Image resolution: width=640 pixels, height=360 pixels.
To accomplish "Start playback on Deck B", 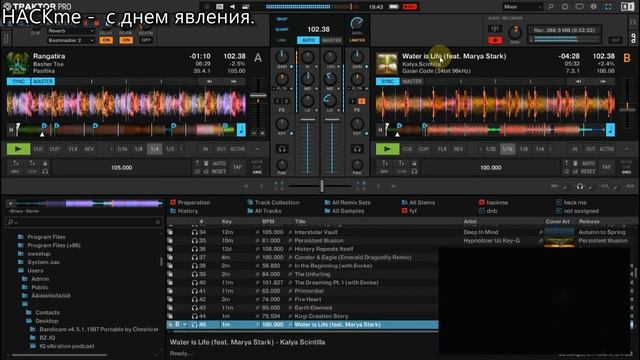I will click(x=387, y=149).
